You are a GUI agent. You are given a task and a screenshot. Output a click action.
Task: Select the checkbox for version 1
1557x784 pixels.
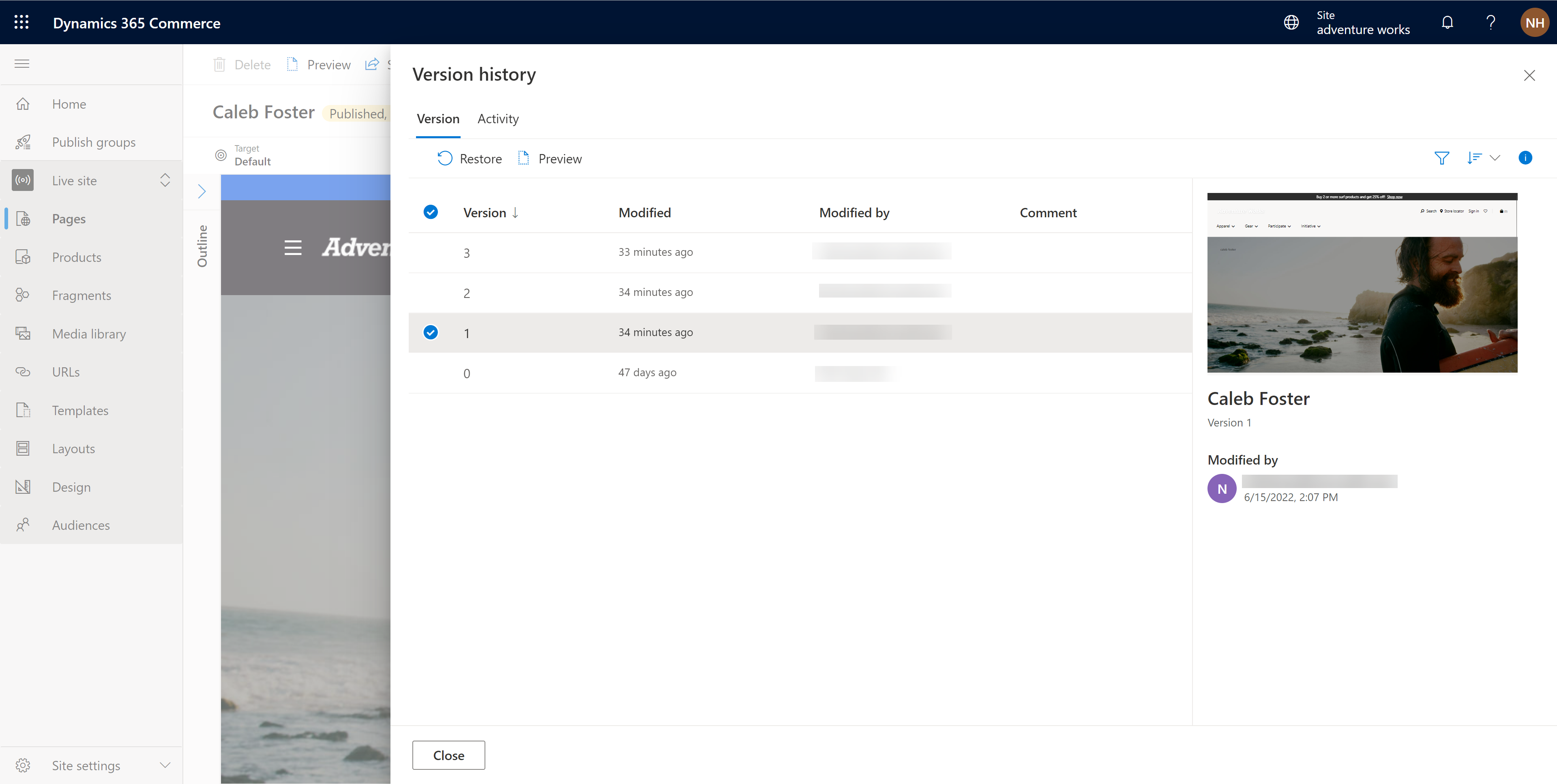431,332
